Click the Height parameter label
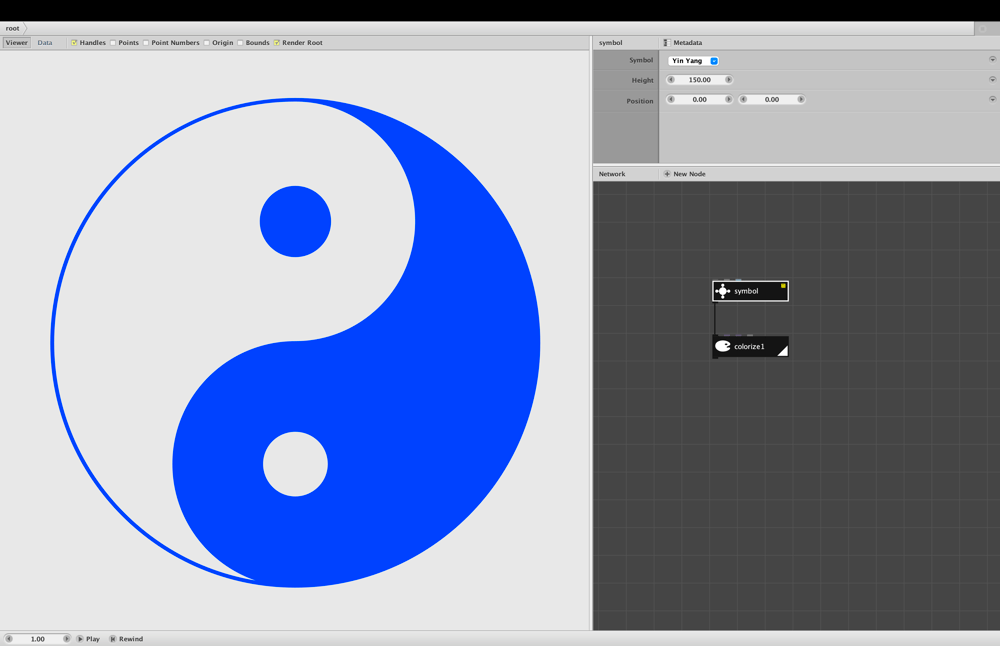The image size is (1000, 646). pyautogui.click(x=642, y=80)
